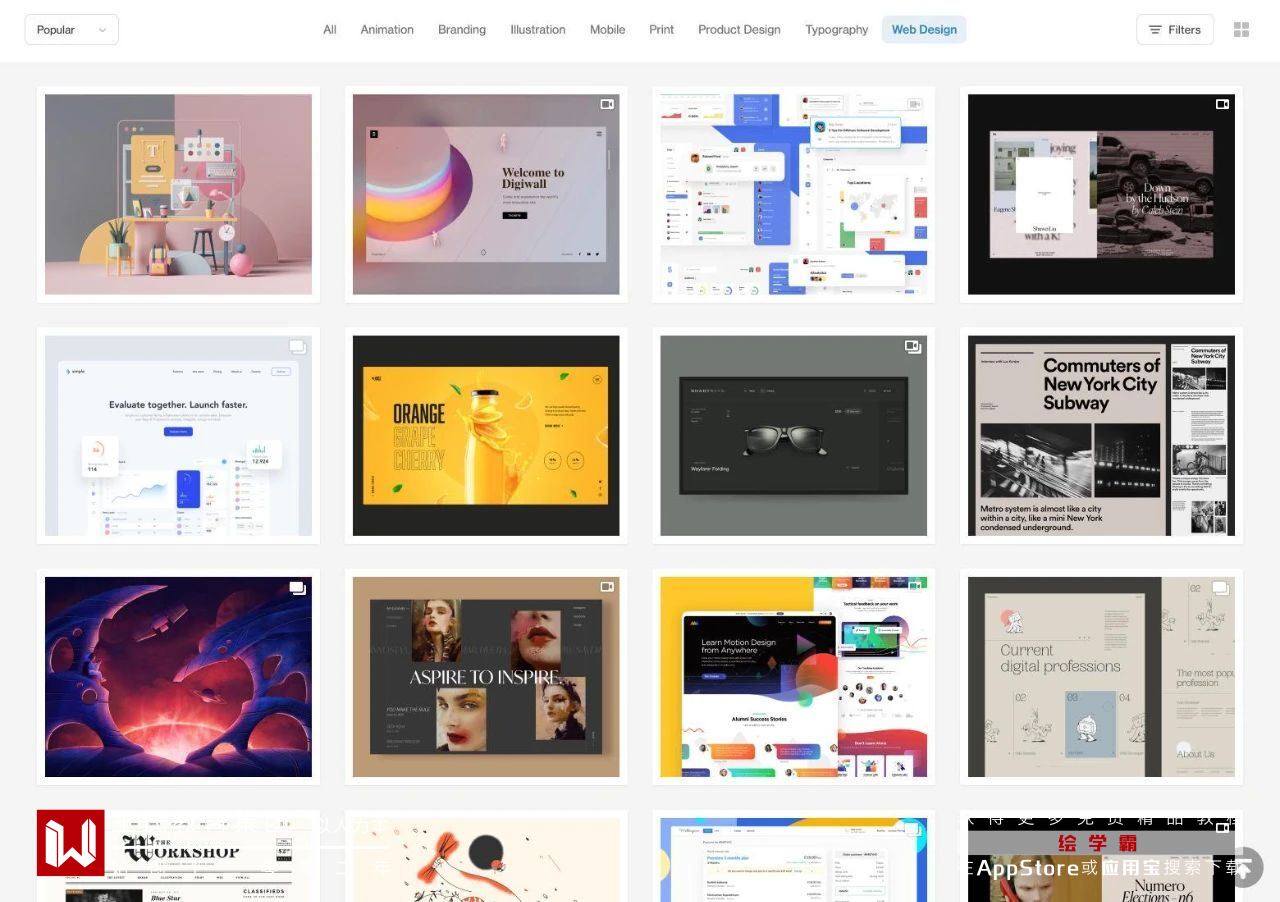The image size is (1280, 902).
Task: Open the dark sunglasses product shot
Action: pos(794,436)
